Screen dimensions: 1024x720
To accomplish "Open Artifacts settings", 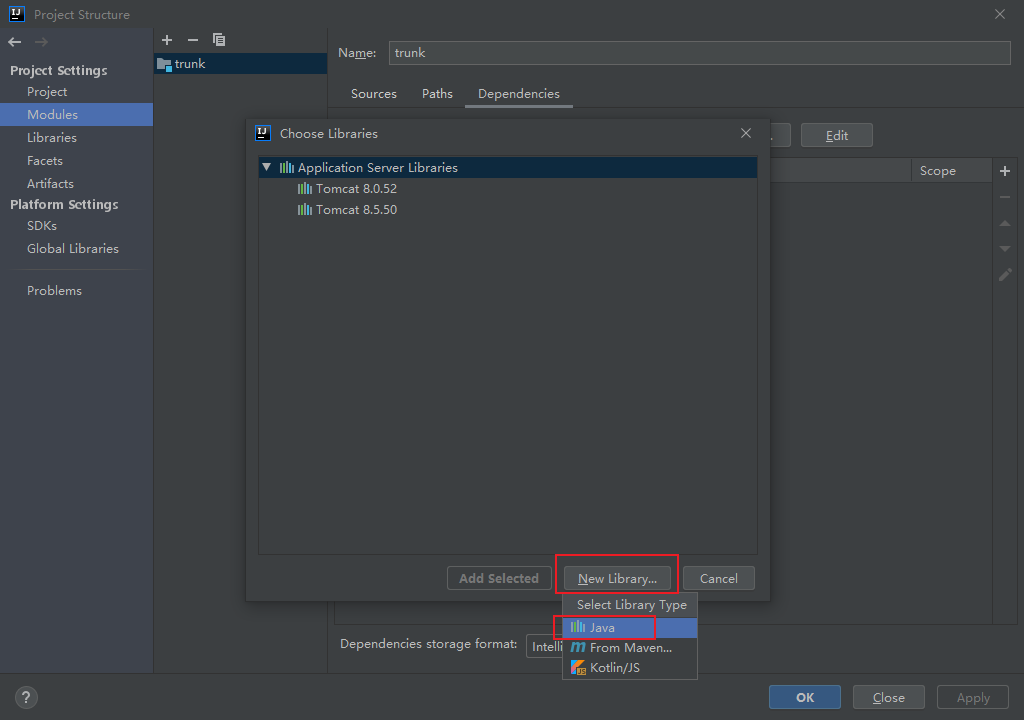I will click(x=50, y=184).
